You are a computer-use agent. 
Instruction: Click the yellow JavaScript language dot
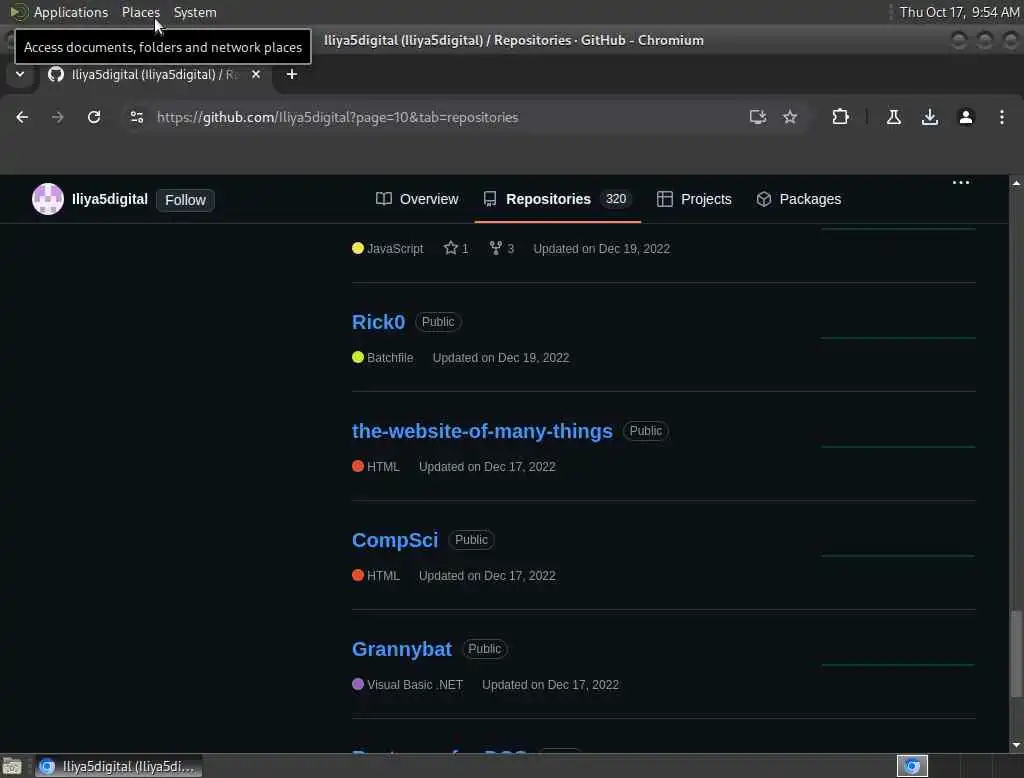[358, 248]
